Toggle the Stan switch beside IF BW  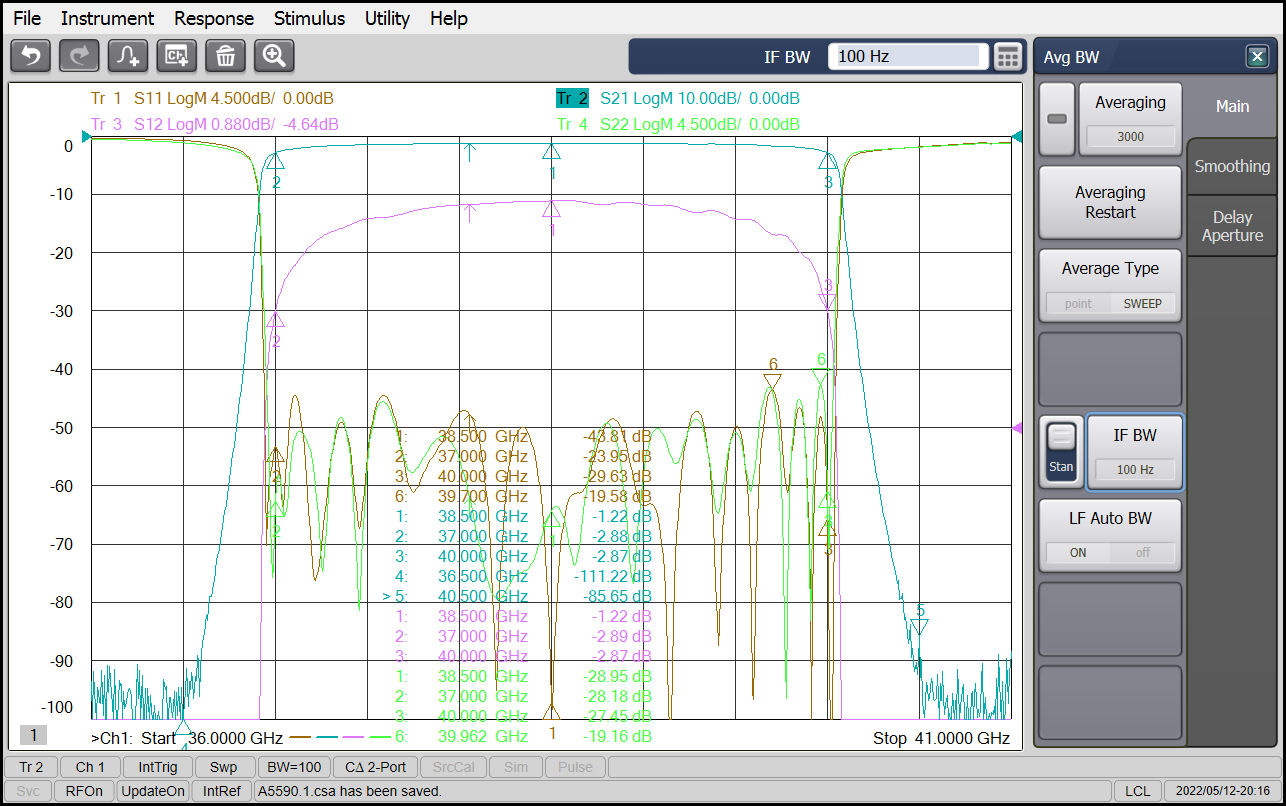coord(1061,452)
